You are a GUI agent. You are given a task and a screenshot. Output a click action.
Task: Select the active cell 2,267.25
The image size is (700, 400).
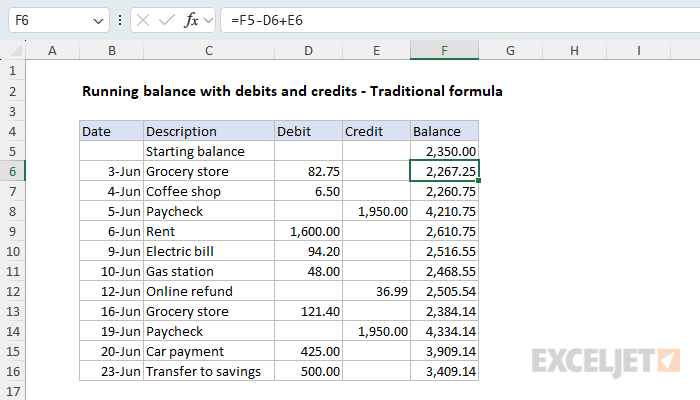[444, 171]
